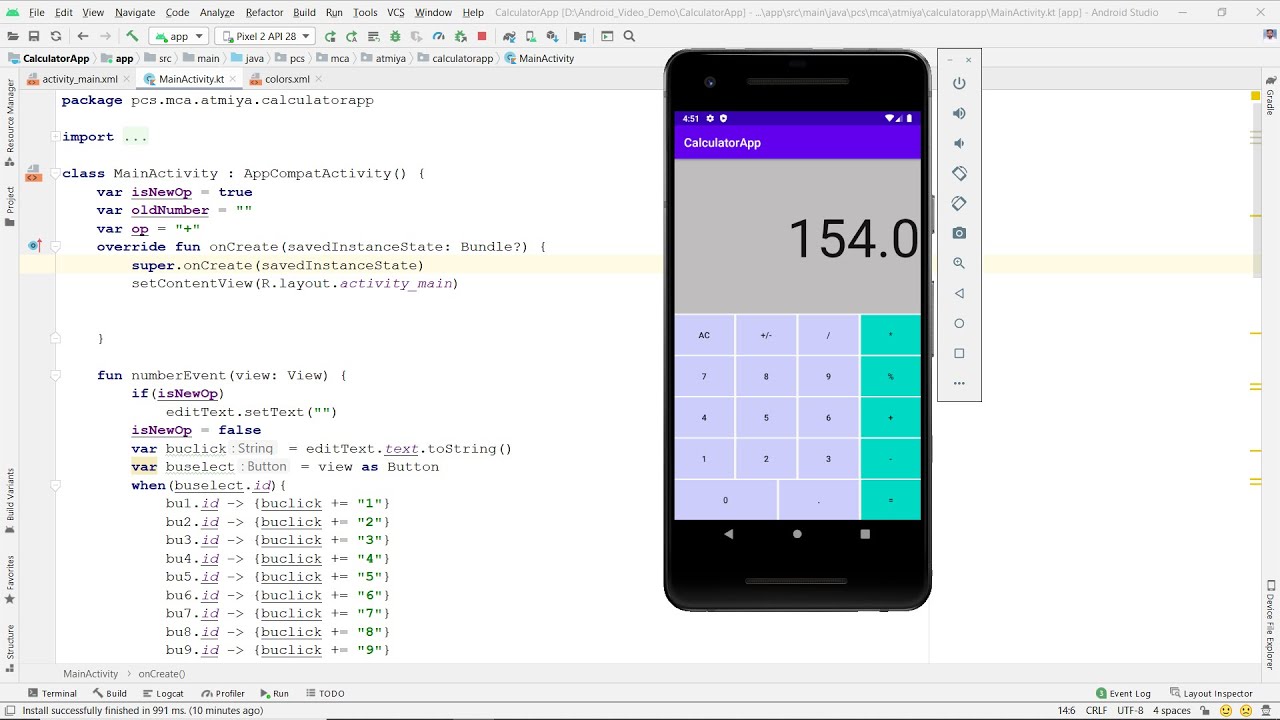
Task: Switch to the colors.xml tab
Action: [x=287, y=79]
